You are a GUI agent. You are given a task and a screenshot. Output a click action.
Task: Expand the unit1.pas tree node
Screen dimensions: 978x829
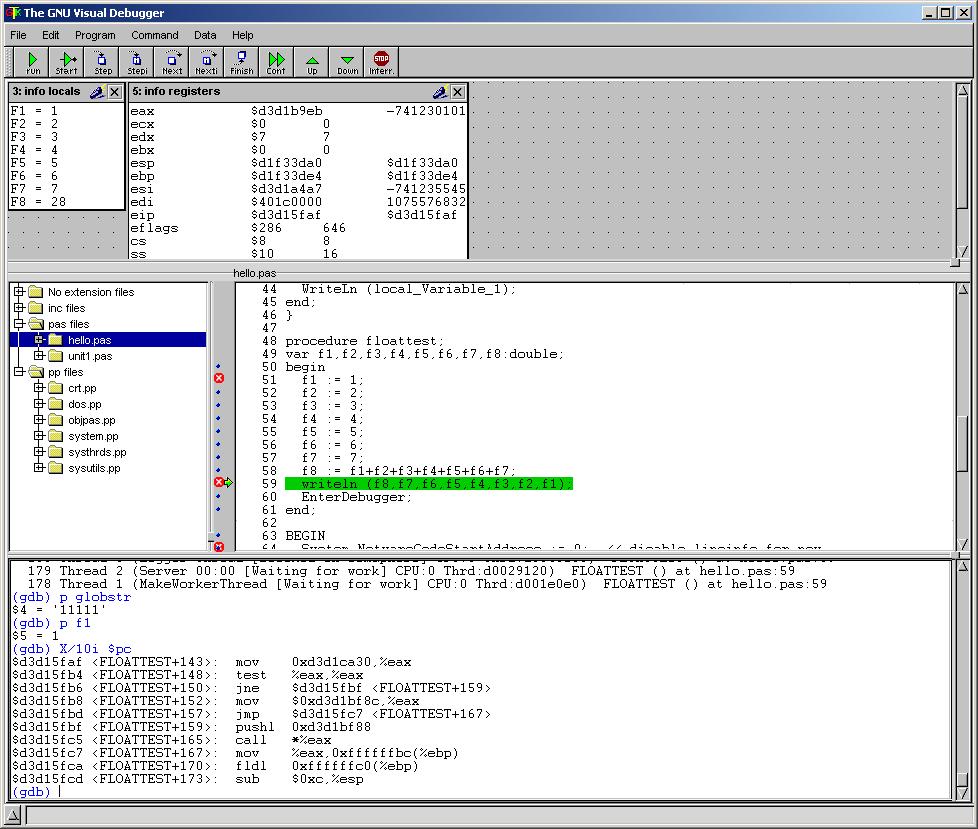pyautogui.click(x=39, y=356)
